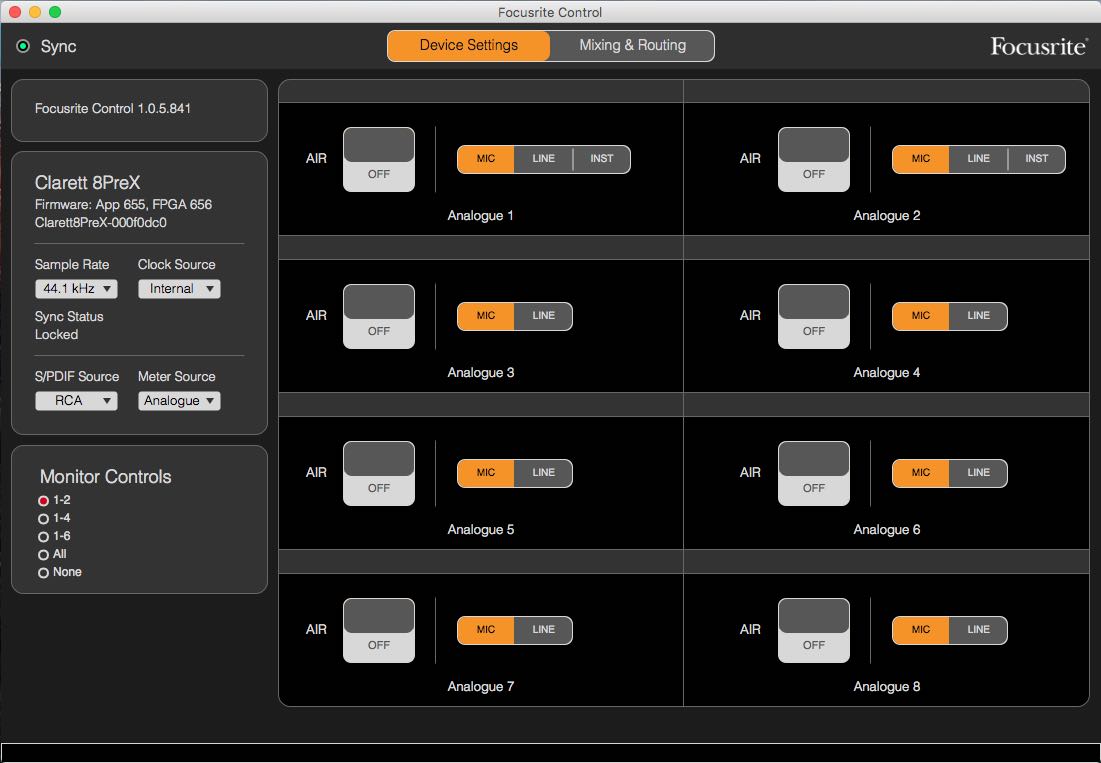Open the S/PDIF Source dropdown

click(76, 401)
